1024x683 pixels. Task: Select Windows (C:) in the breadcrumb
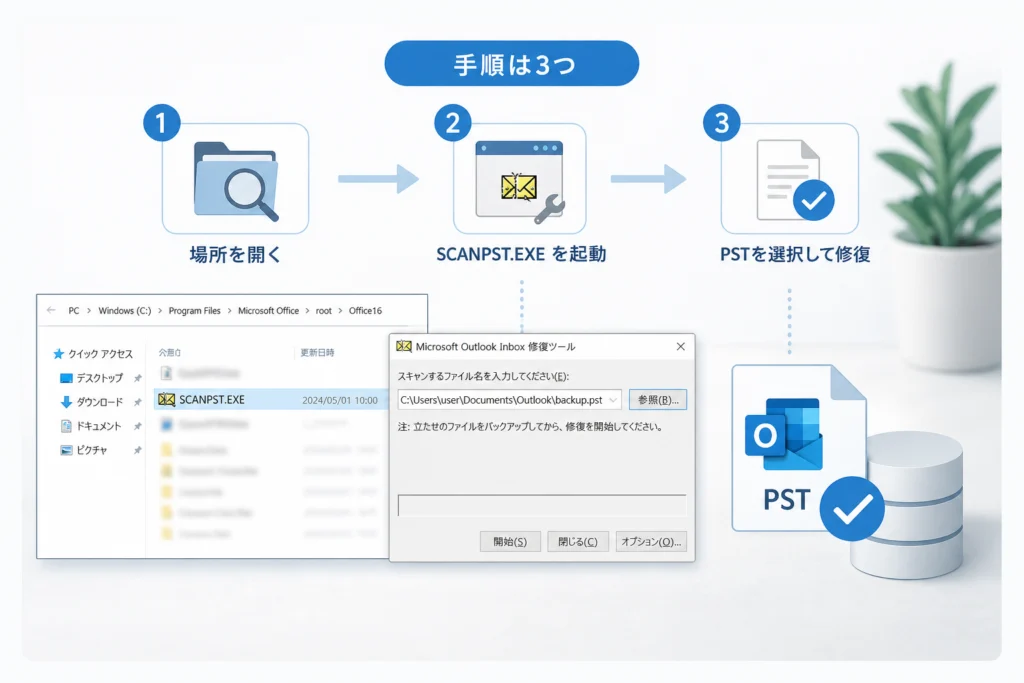[125, 311]
